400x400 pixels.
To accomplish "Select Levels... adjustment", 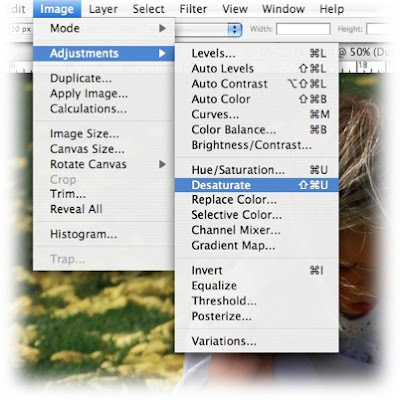I will pos(257,53).
